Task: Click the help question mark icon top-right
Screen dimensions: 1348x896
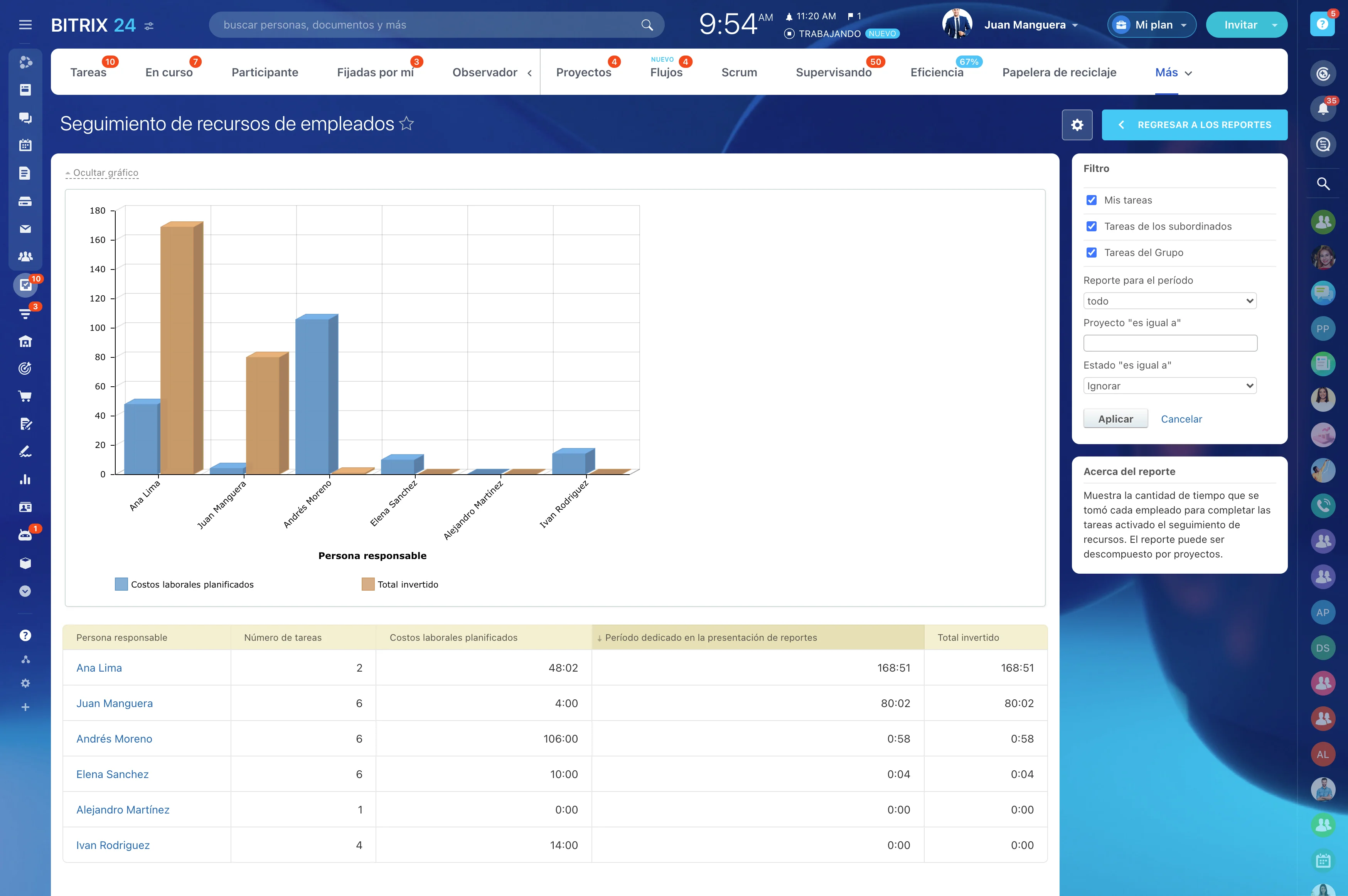Action: (1322, 24)
